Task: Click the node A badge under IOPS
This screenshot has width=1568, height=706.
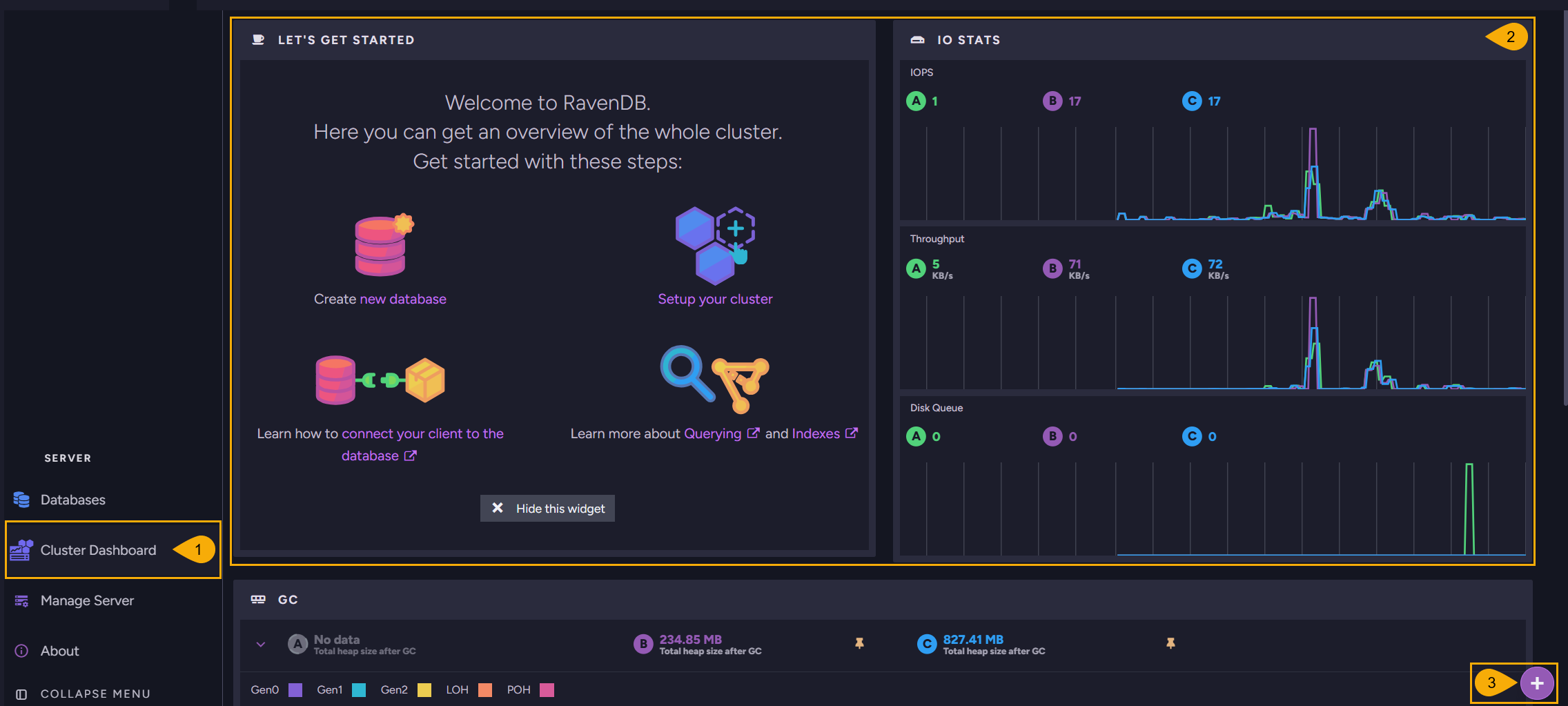Action: [916, 101]
